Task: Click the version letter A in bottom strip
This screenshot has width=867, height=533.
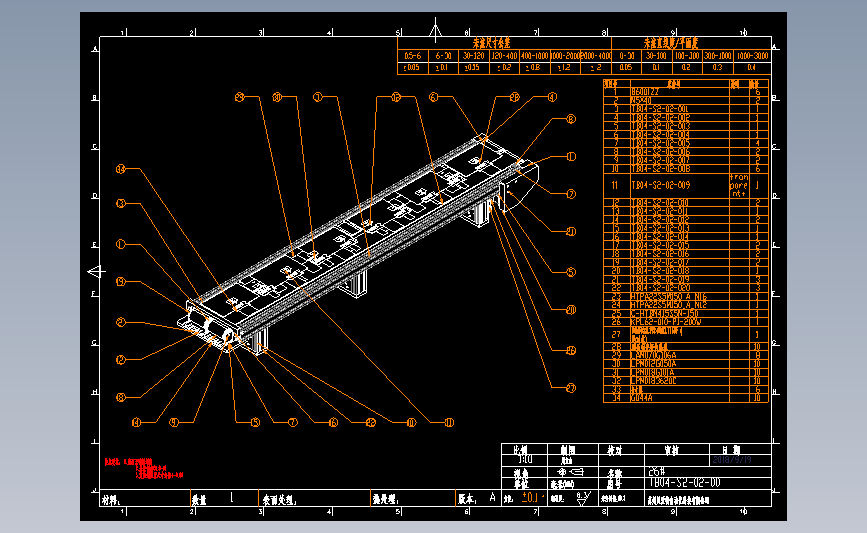Action: point(493,498)
